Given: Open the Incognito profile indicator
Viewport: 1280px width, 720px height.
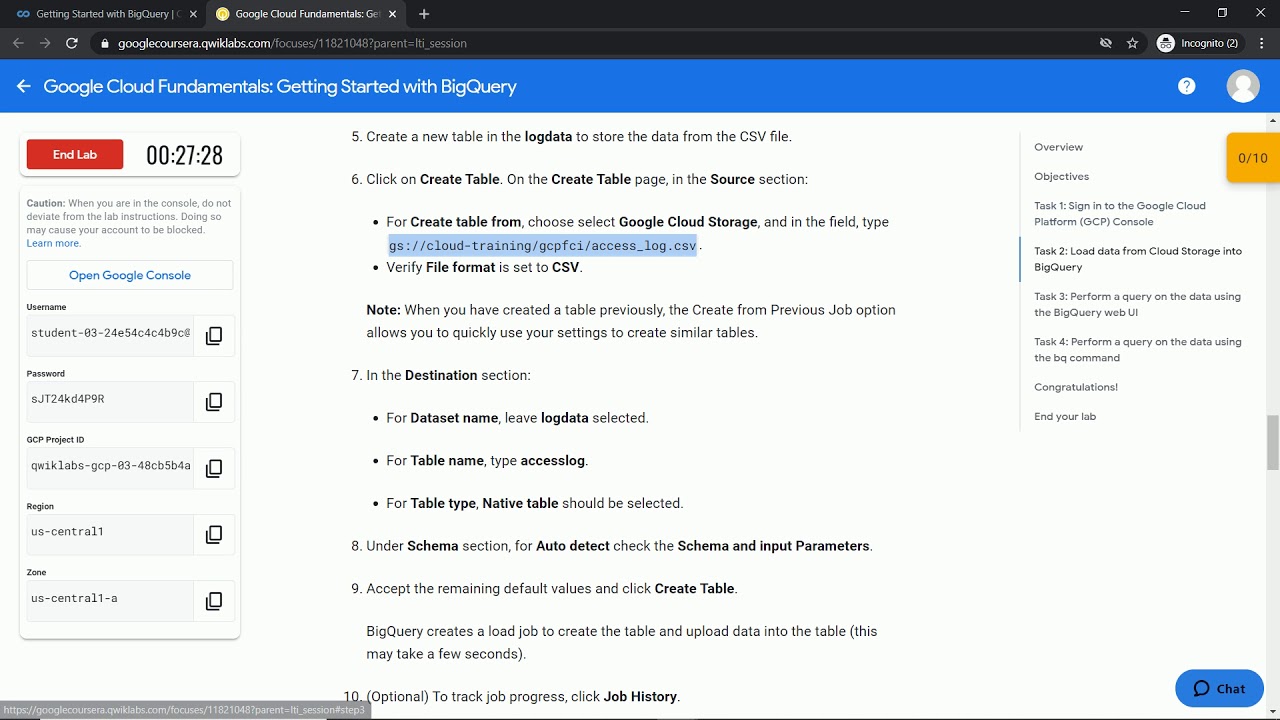Looking at the screenshot, I should 1198,43.
